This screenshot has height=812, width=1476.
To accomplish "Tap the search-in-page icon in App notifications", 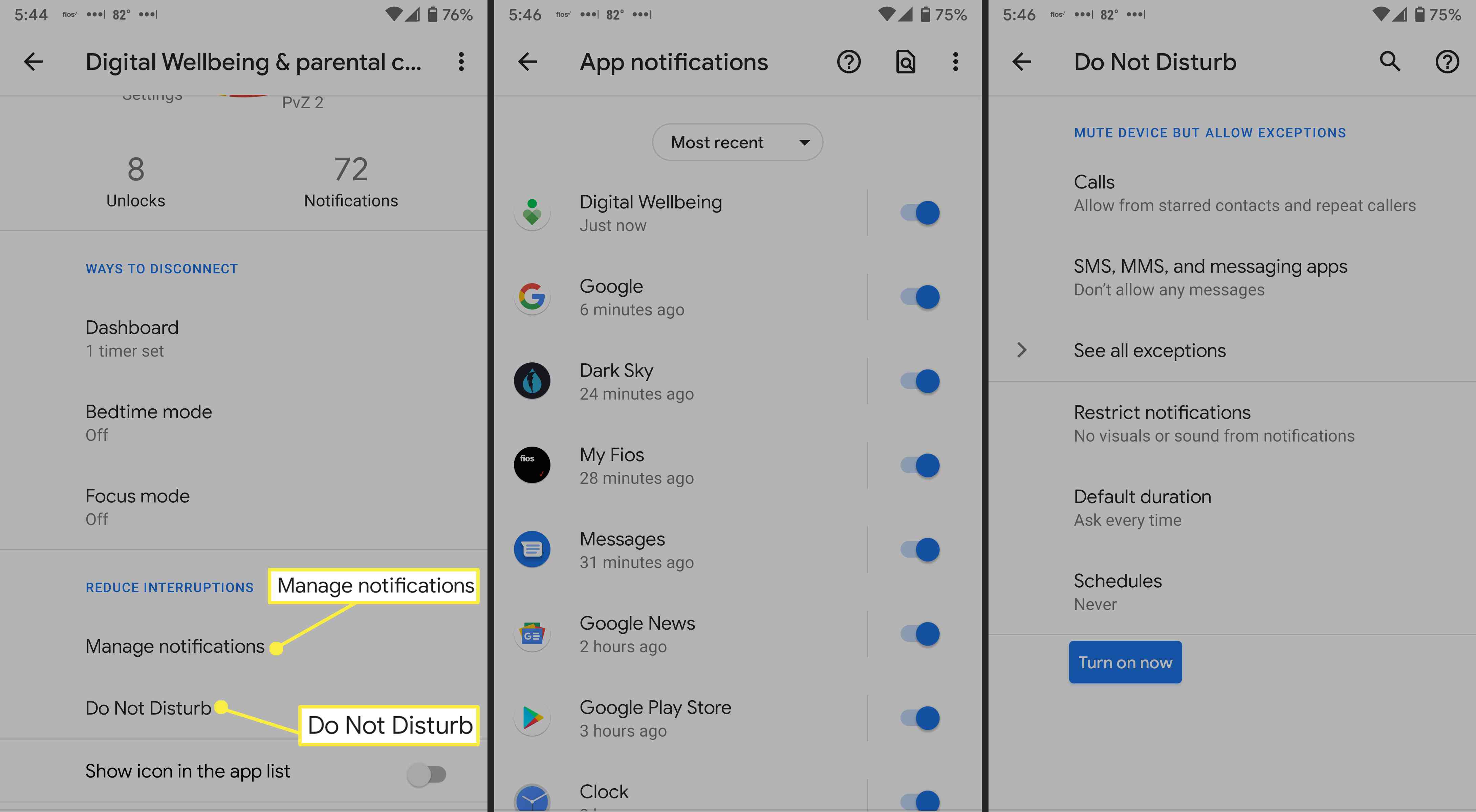I will click(905, 62).
